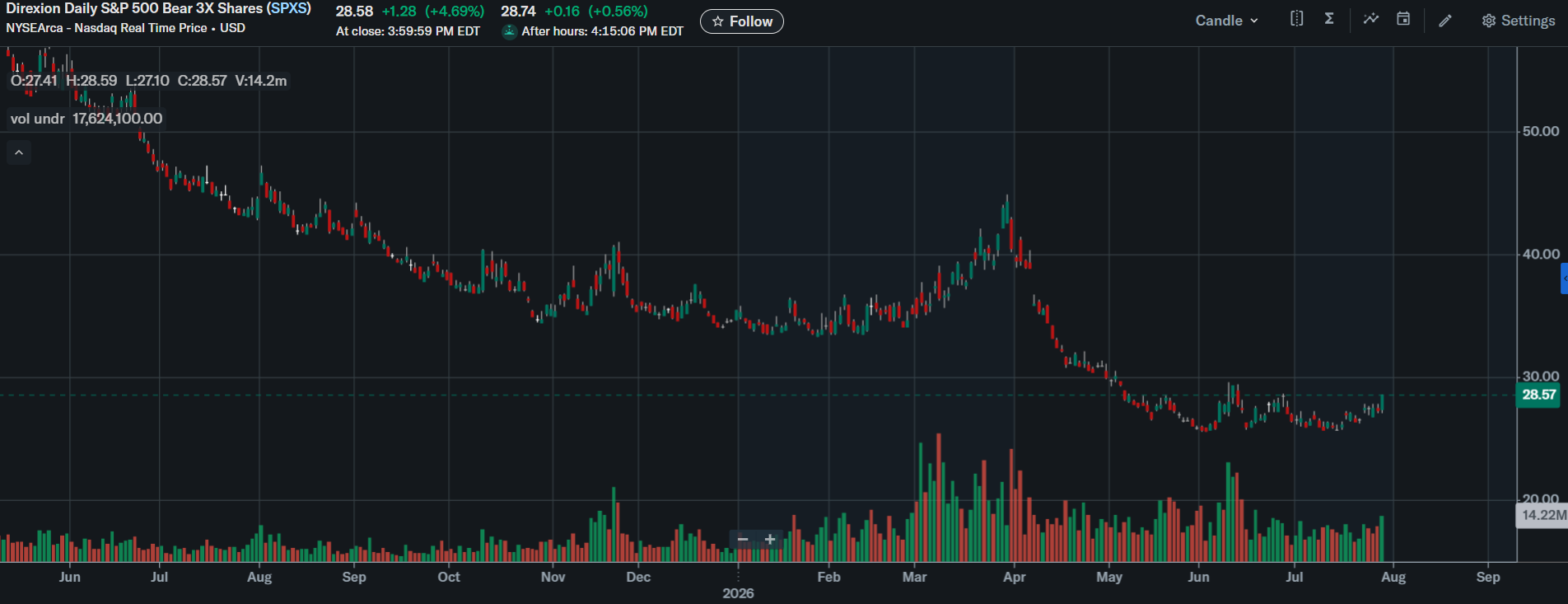1568x604 pixels.
Task: Click the 2026 year marker on axis
Action: click(x=738, y=593)
